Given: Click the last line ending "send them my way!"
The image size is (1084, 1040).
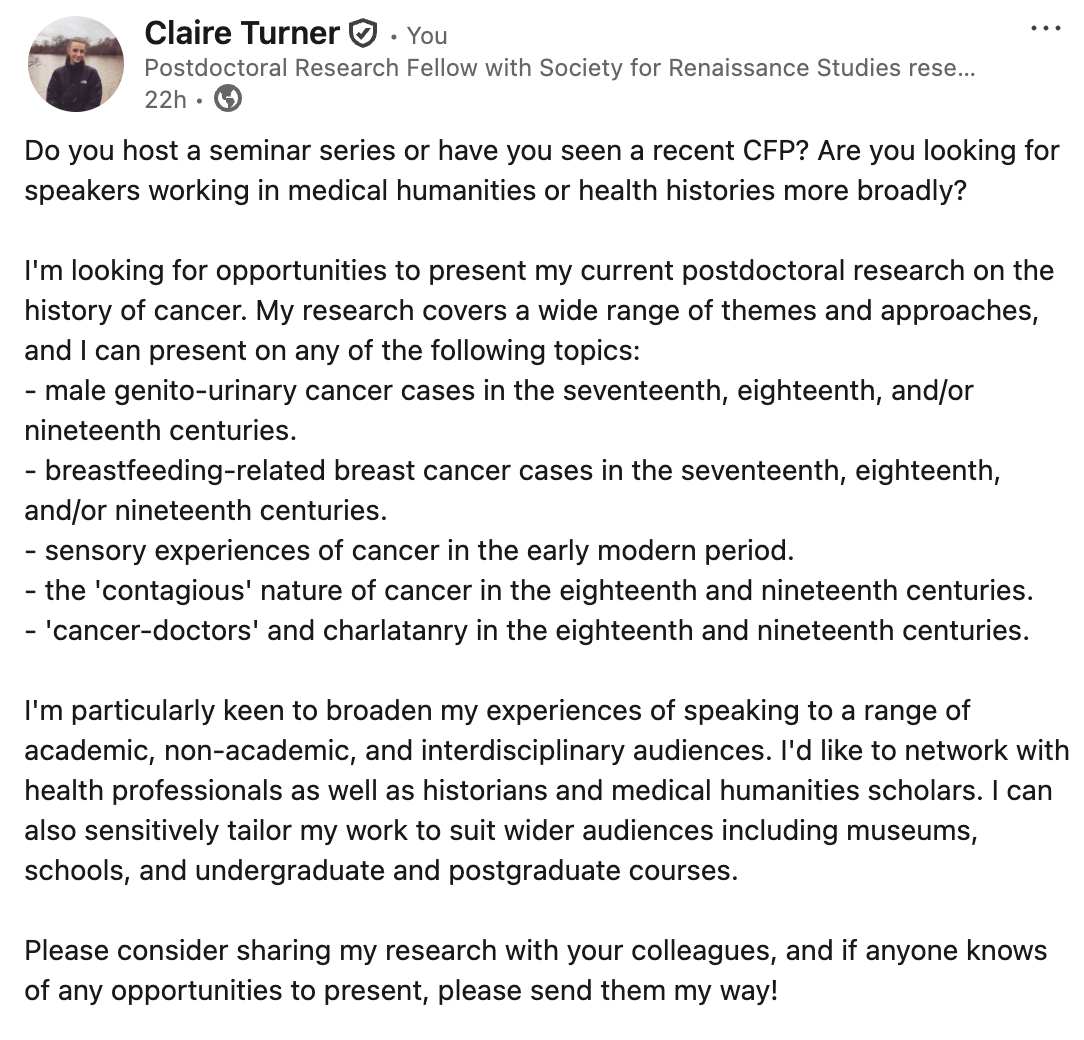Looking at the screenshot, I should click(x=400, y=990).
